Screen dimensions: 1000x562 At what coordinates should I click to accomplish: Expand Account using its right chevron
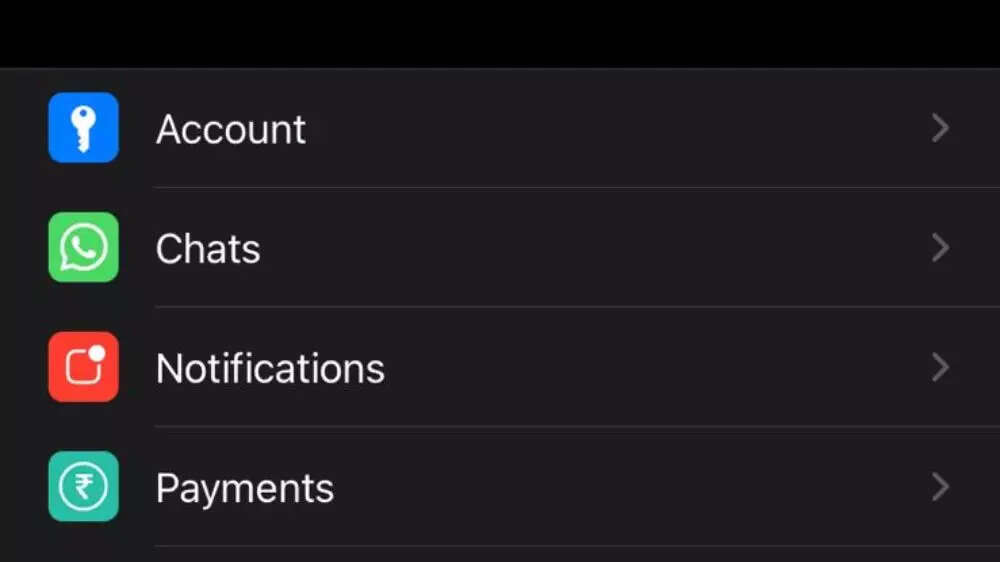[x=939, y=128]
